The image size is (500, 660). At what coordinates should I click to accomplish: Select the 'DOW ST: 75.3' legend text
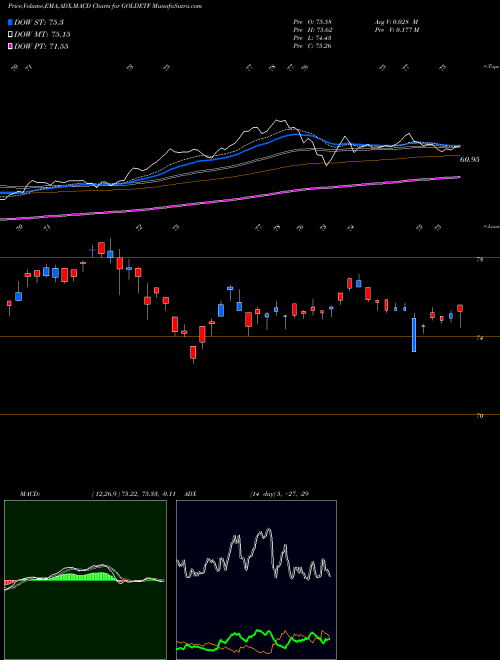pos(39,22)
